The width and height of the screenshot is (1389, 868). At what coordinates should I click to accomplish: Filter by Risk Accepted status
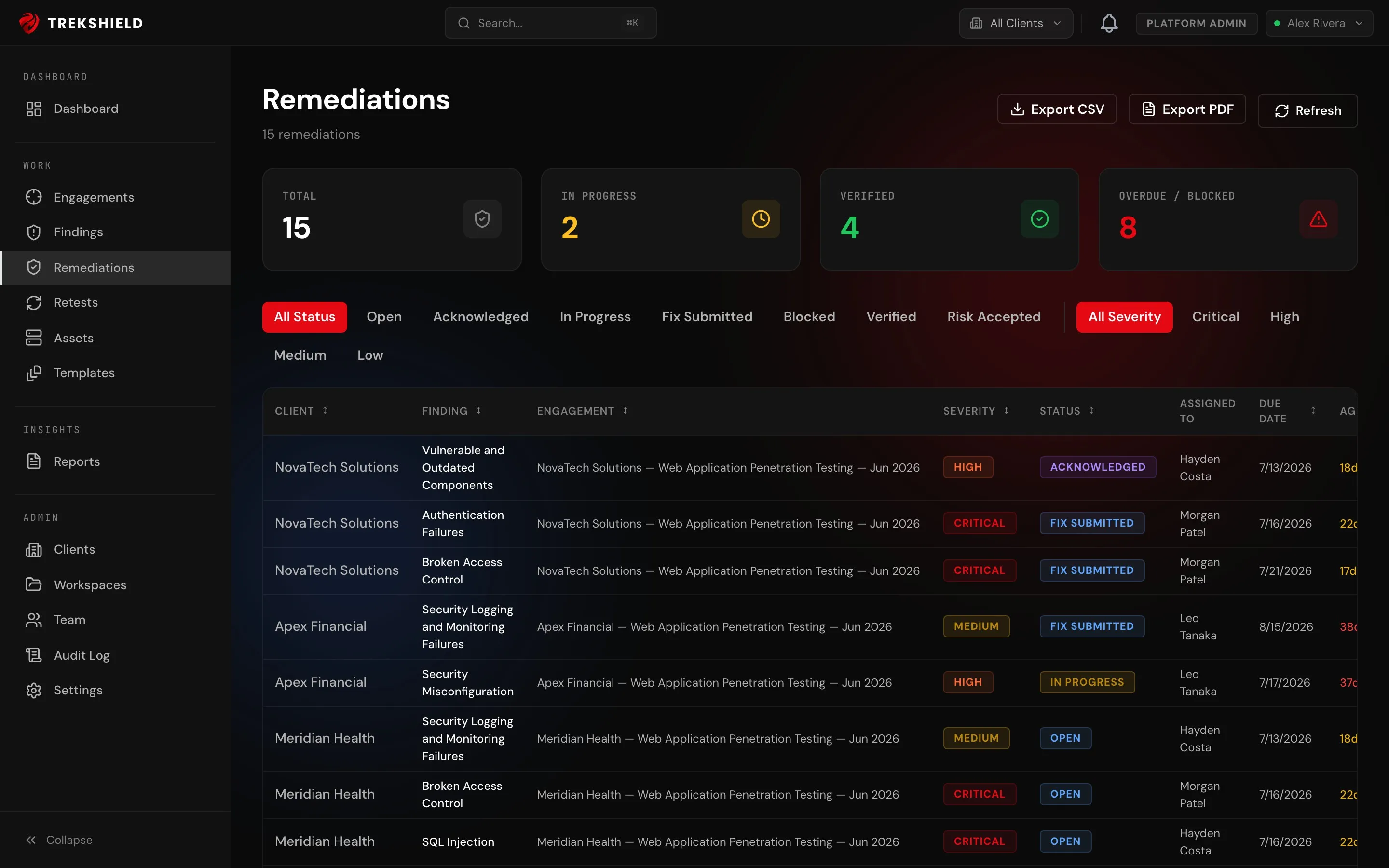click(994, 317)
